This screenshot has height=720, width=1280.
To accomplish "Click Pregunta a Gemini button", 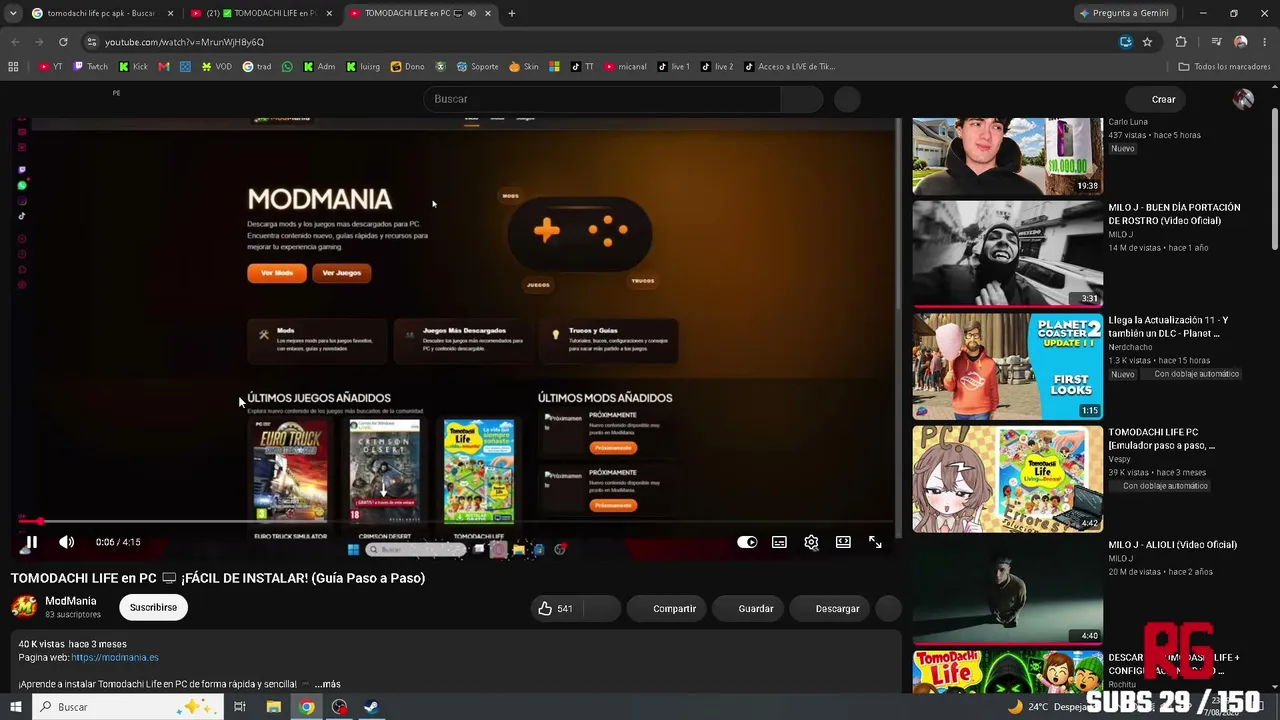I will (1124, 13).
